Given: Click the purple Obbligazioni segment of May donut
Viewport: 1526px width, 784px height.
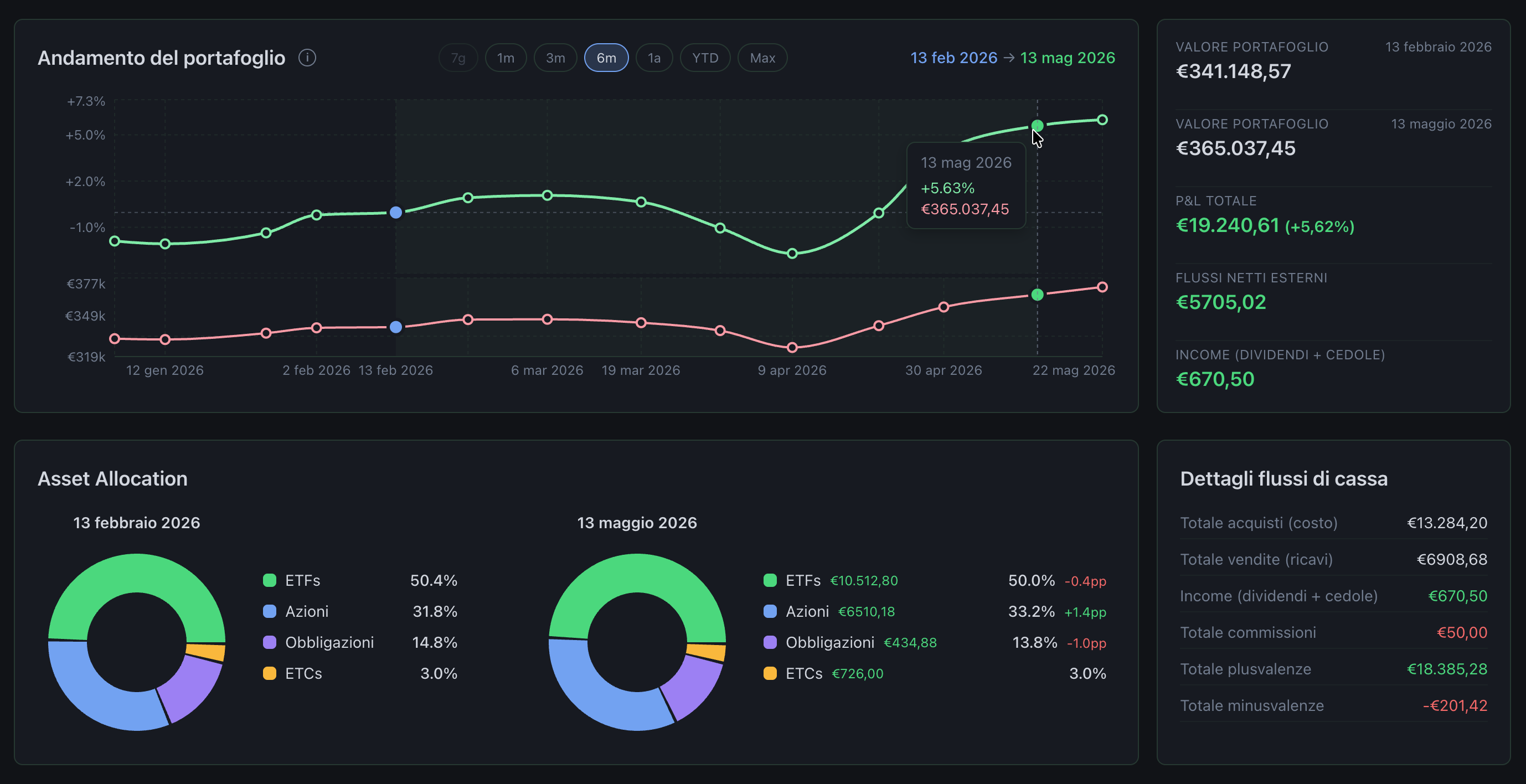Looking at the screenshot, I should point(694,688).
